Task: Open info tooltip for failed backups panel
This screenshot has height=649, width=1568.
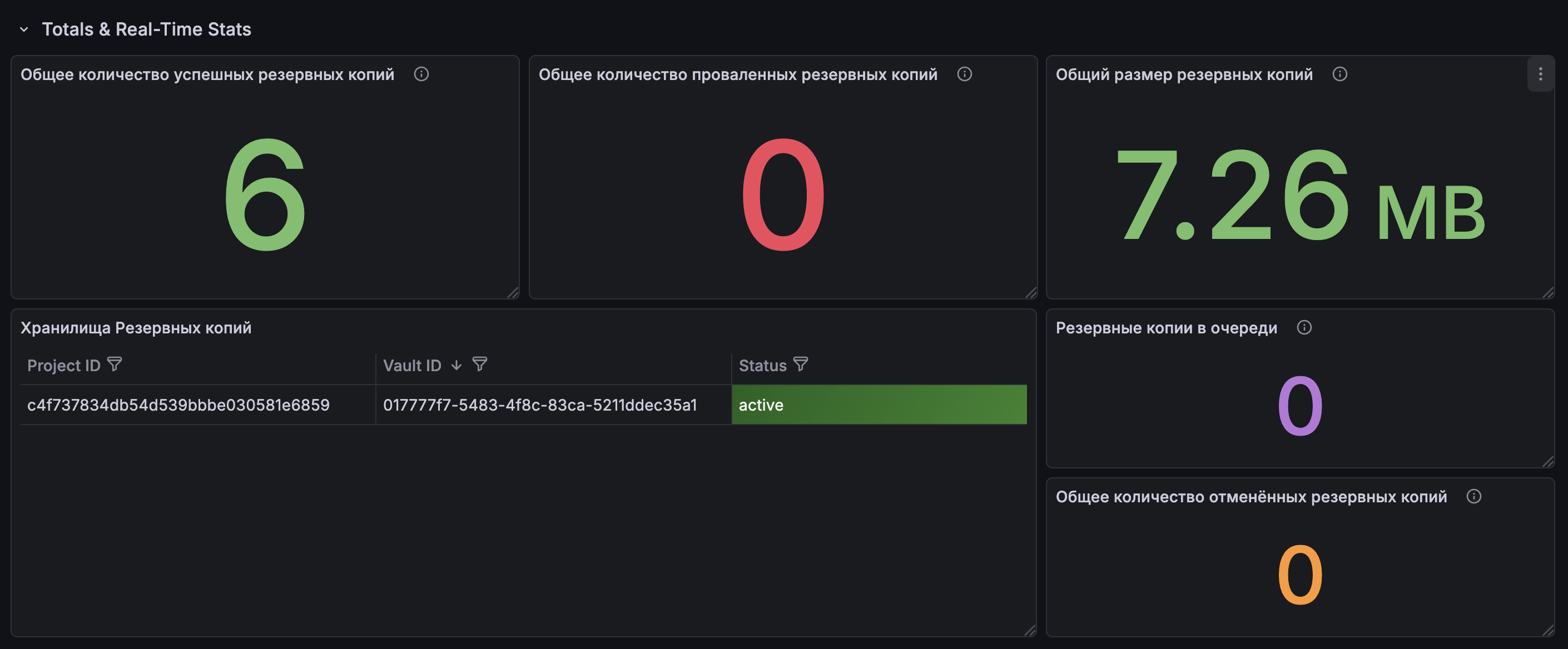Action: 964,74
